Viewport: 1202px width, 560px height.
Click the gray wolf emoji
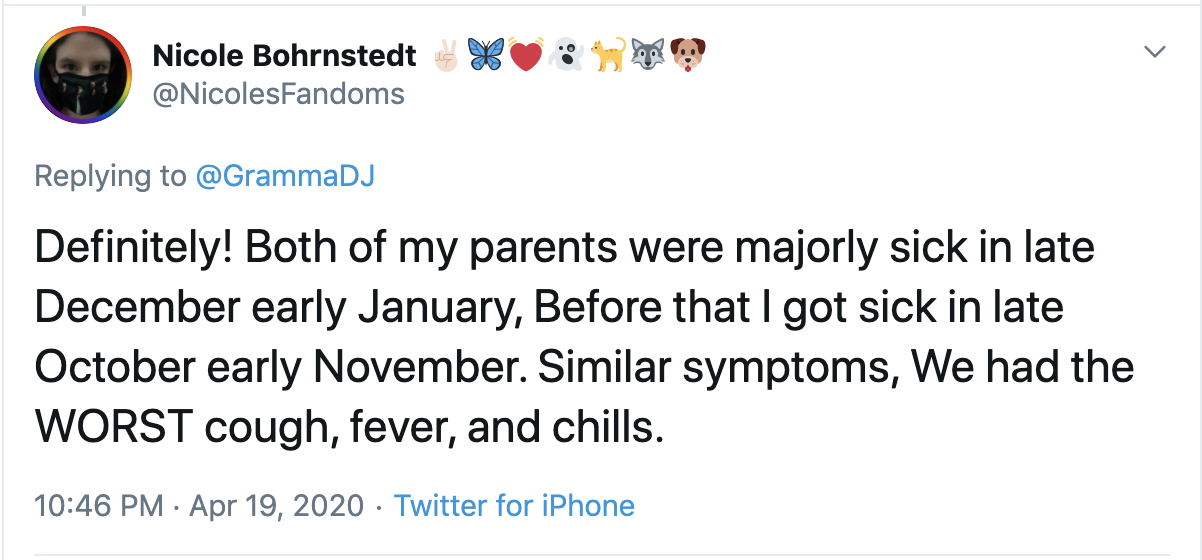[646, 57]
